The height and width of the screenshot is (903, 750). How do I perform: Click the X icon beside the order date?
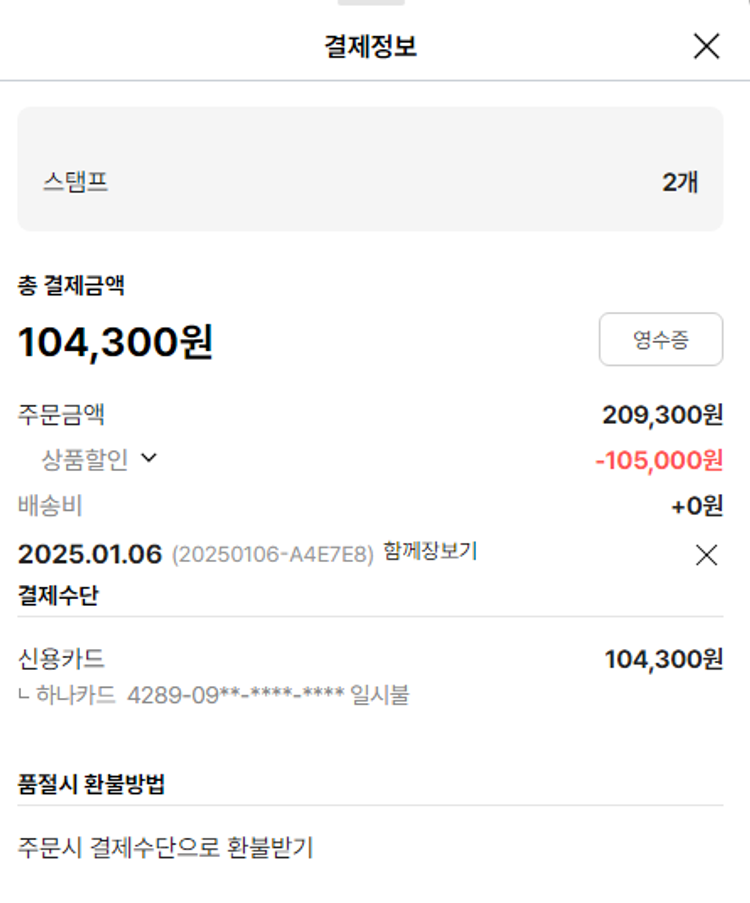point(706,555)
